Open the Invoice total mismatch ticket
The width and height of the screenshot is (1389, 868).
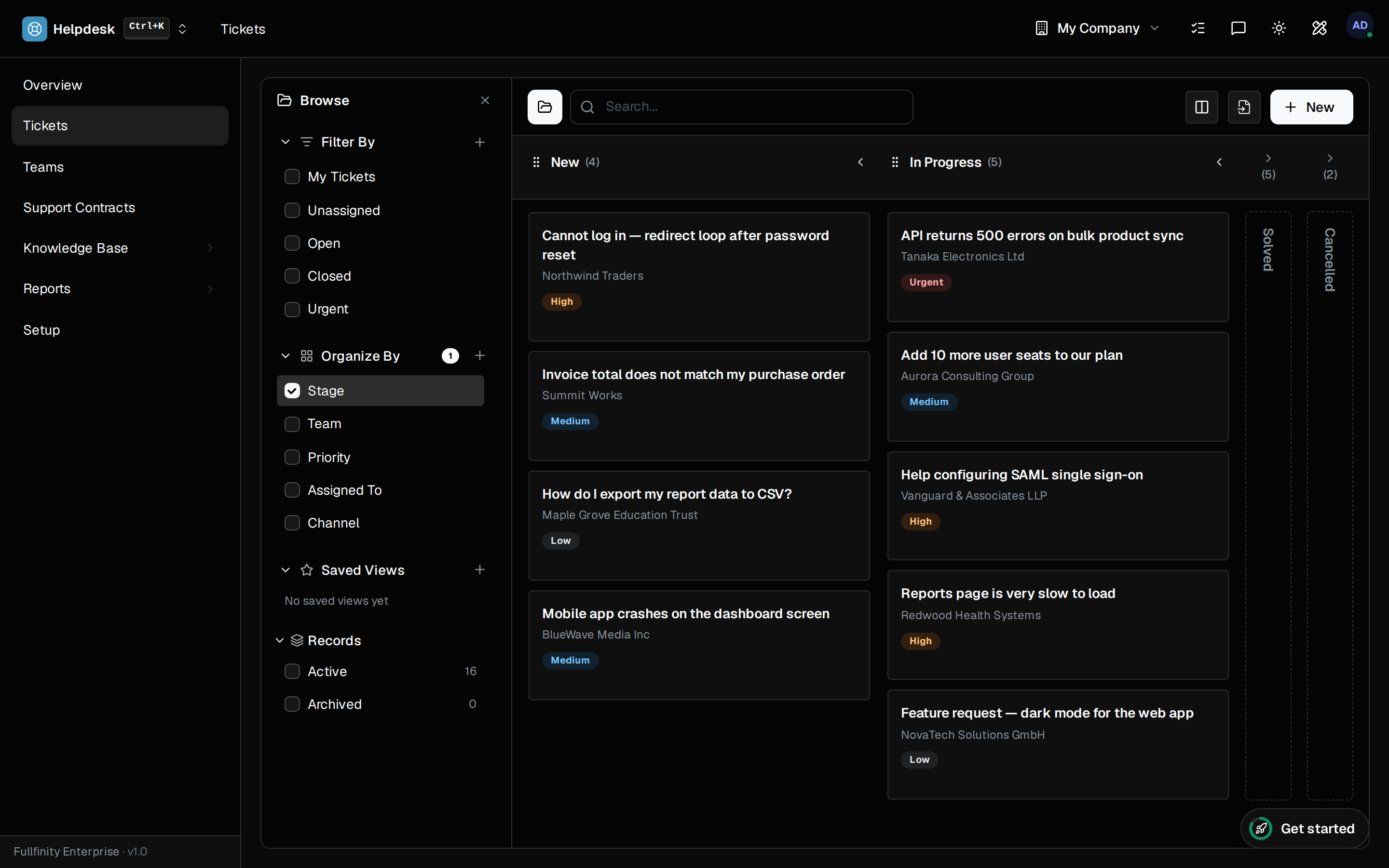pyautogui.click(x=699, y=406)
